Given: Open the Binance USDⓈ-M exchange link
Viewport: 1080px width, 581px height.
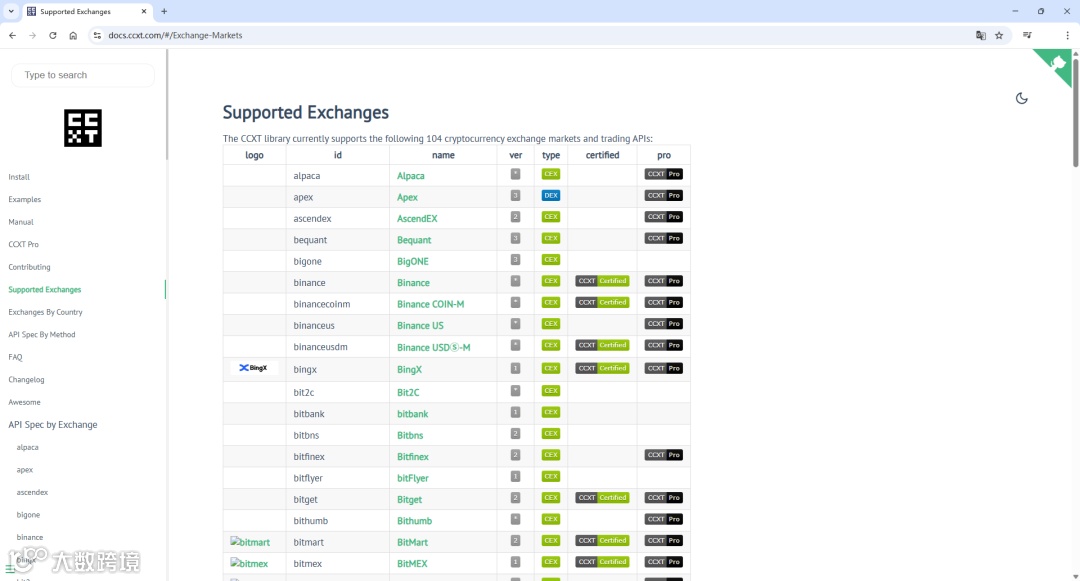Looking at the screenshot, I should 433,347.
